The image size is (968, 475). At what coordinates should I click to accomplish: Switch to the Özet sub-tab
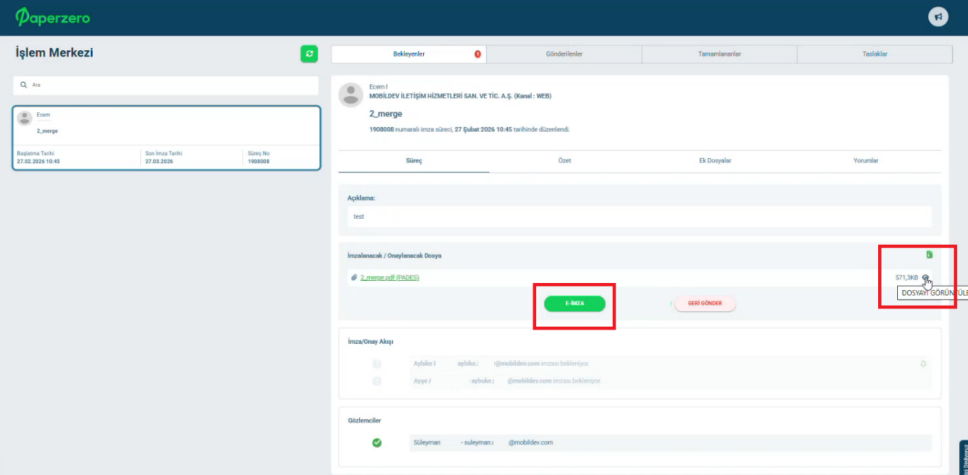tap(564, 161)
